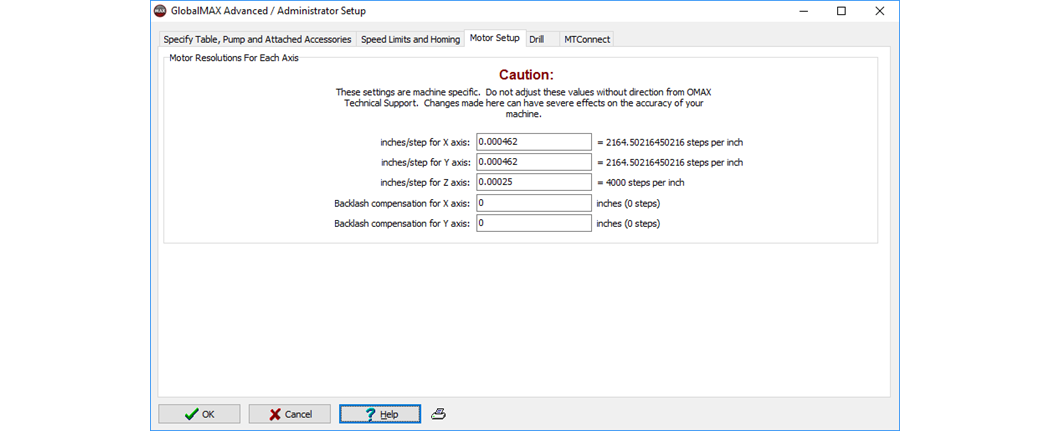Screen dimensions: 1050x431
Task: Click the red Caution heading
Action: pos(526,75)
